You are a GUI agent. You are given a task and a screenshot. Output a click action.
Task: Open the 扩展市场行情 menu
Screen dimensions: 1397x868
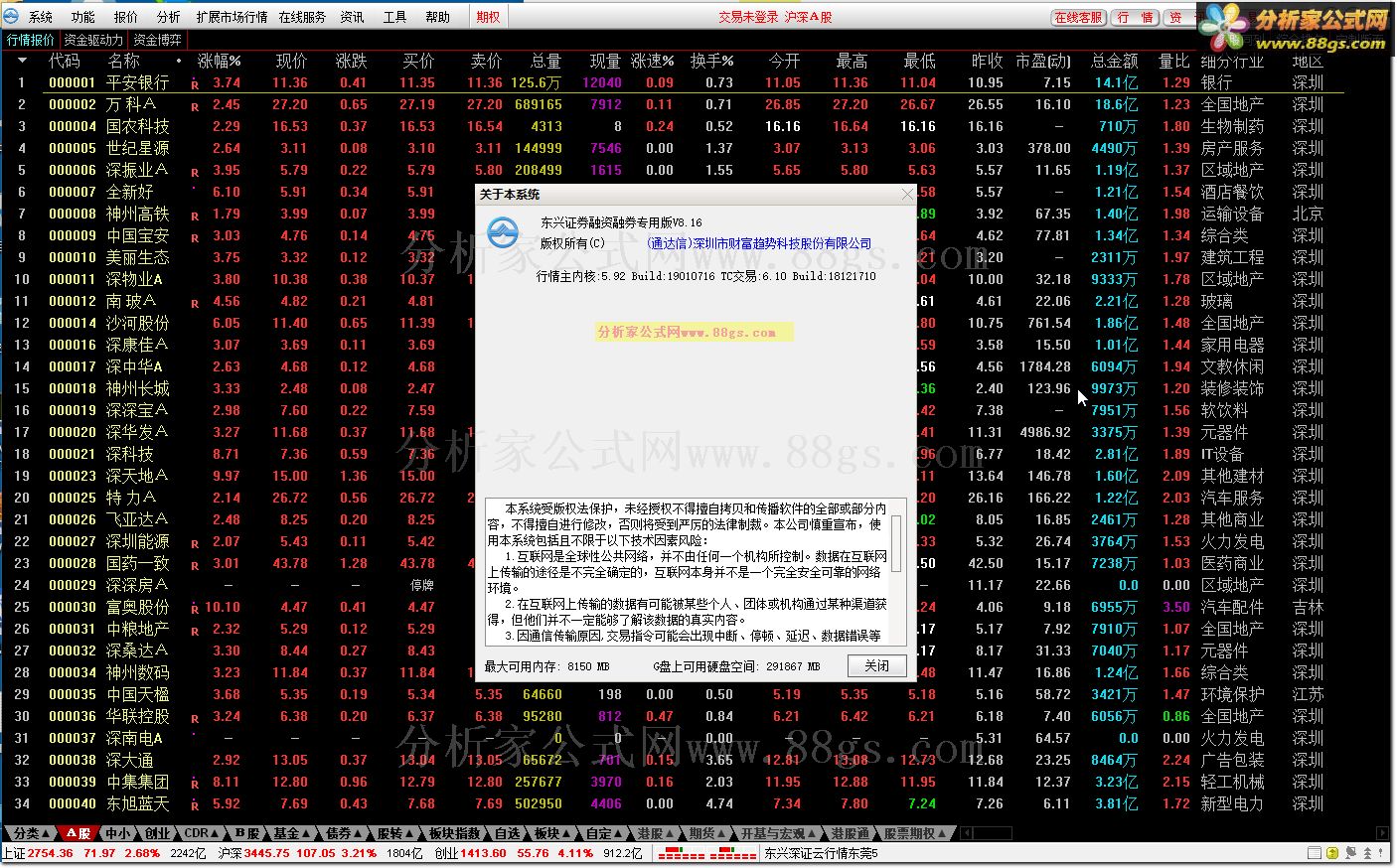(x=232, y=17)
